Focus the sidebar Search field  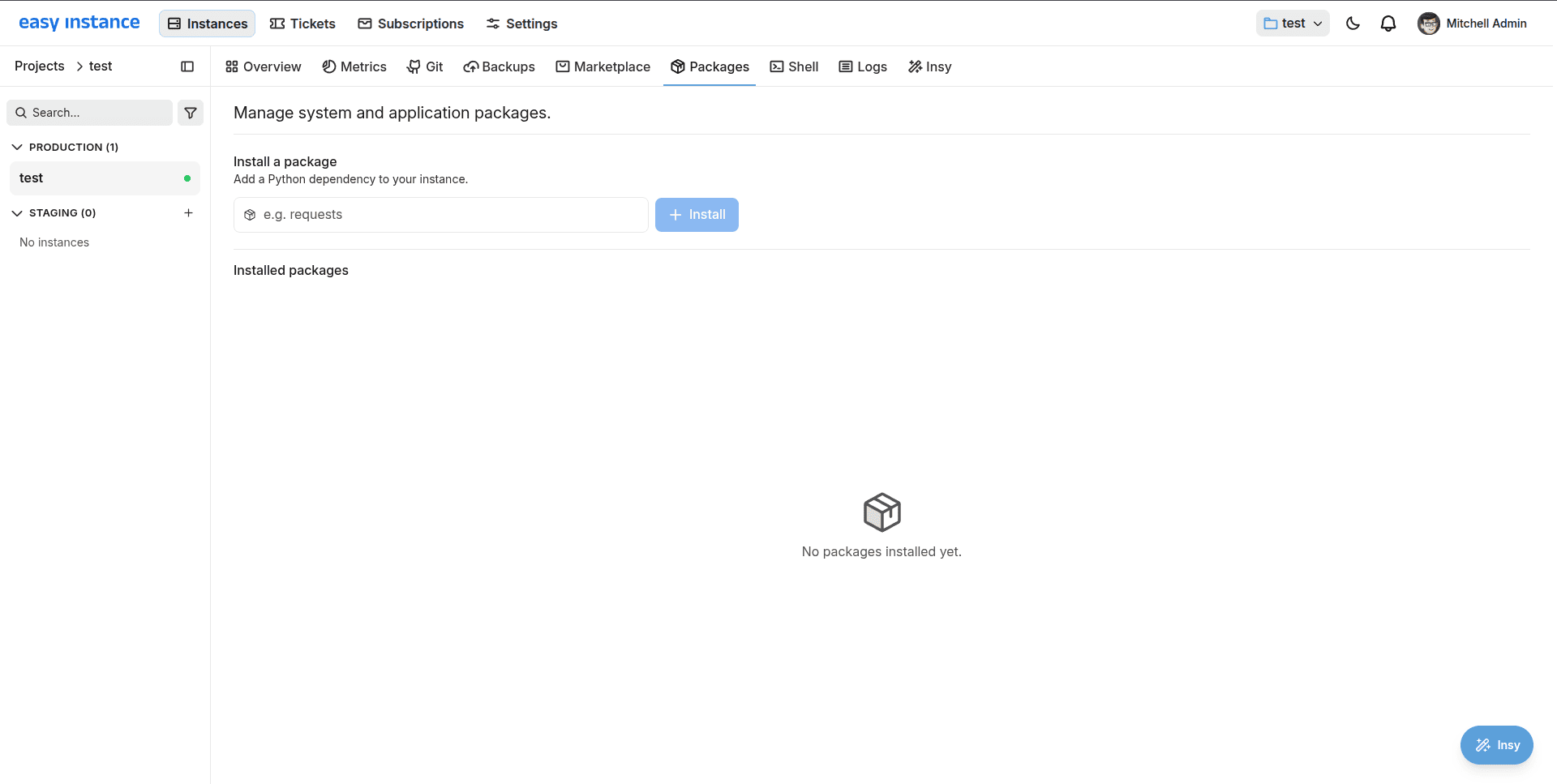[90, 113]
